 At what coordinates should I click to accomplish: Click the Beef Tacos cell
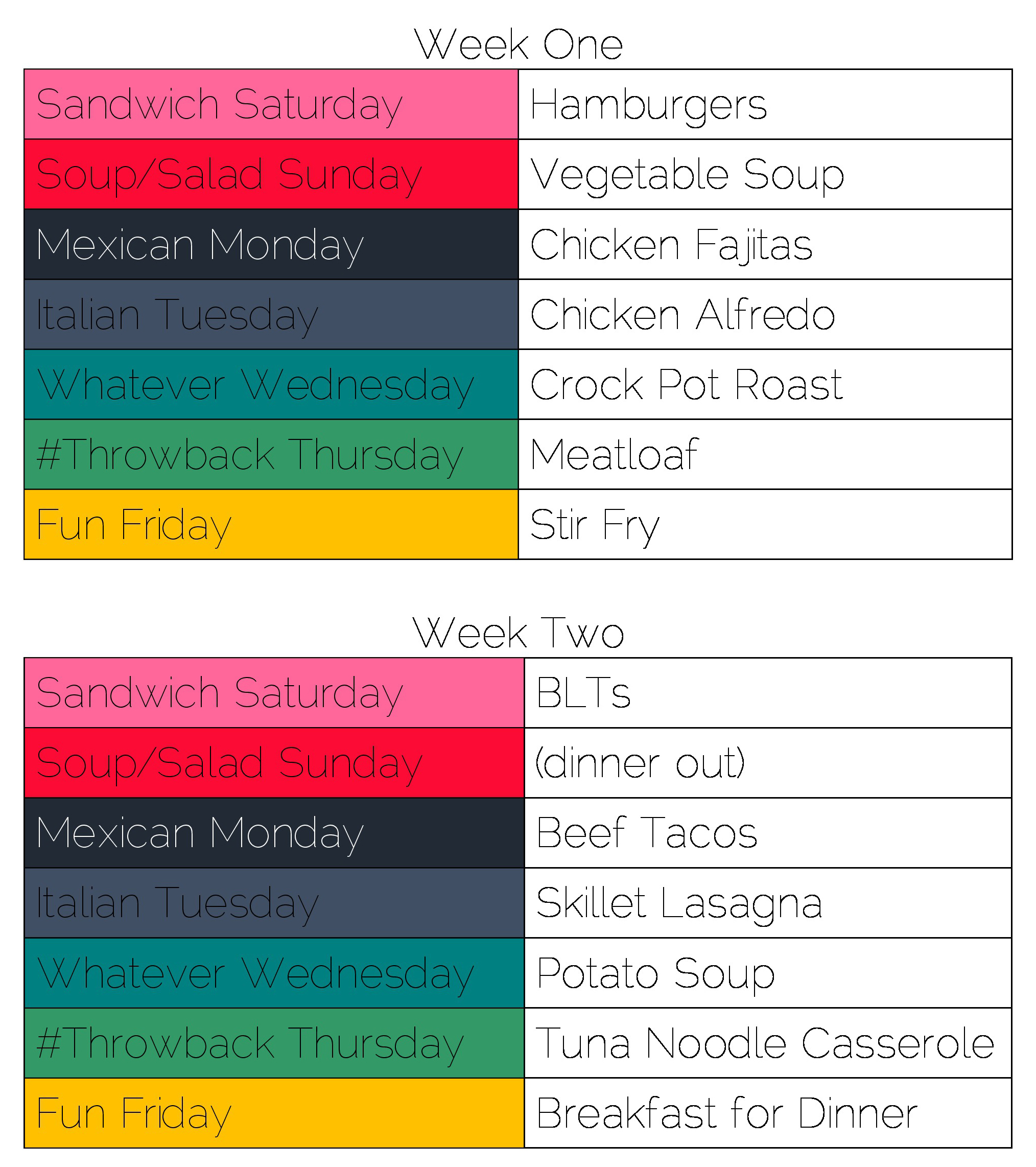point(767,833)
